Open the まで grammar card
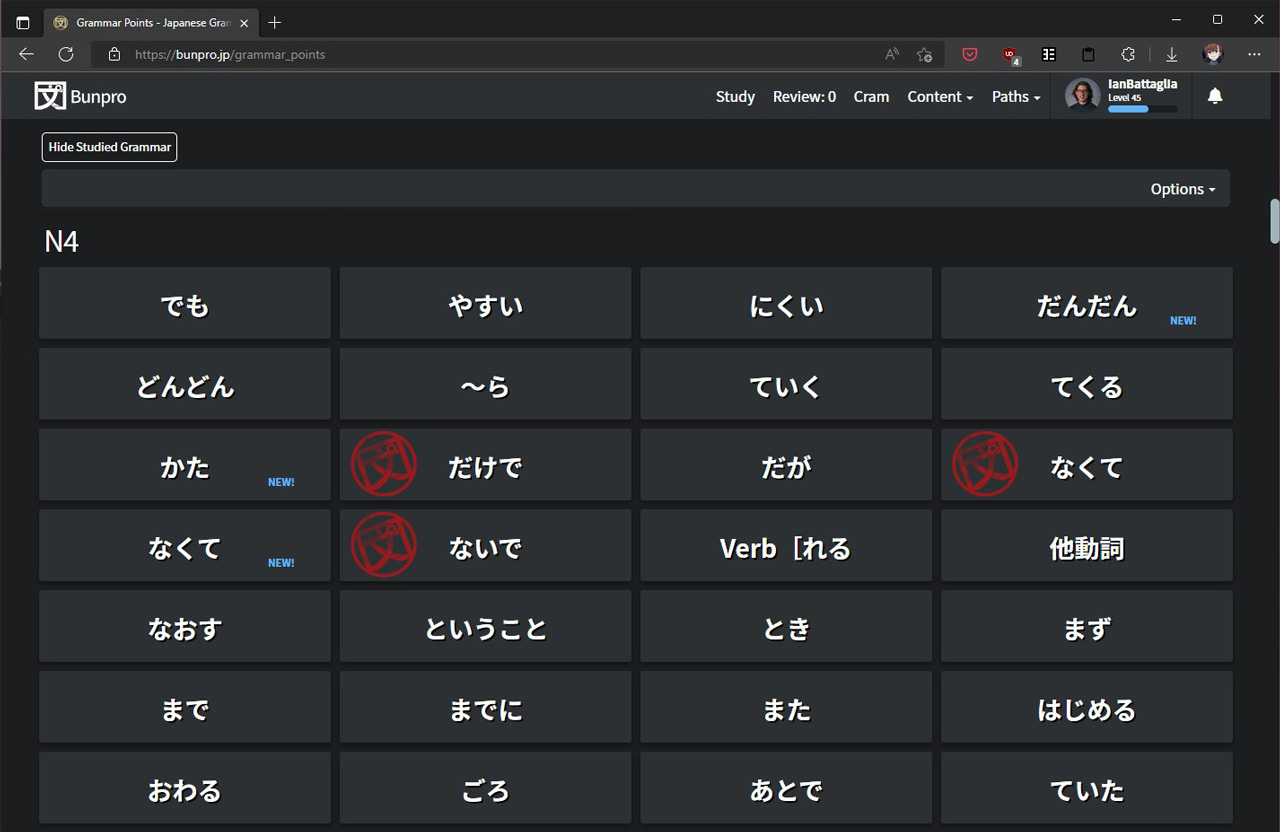The image size is (1280, 832). (x=185, y=708)
